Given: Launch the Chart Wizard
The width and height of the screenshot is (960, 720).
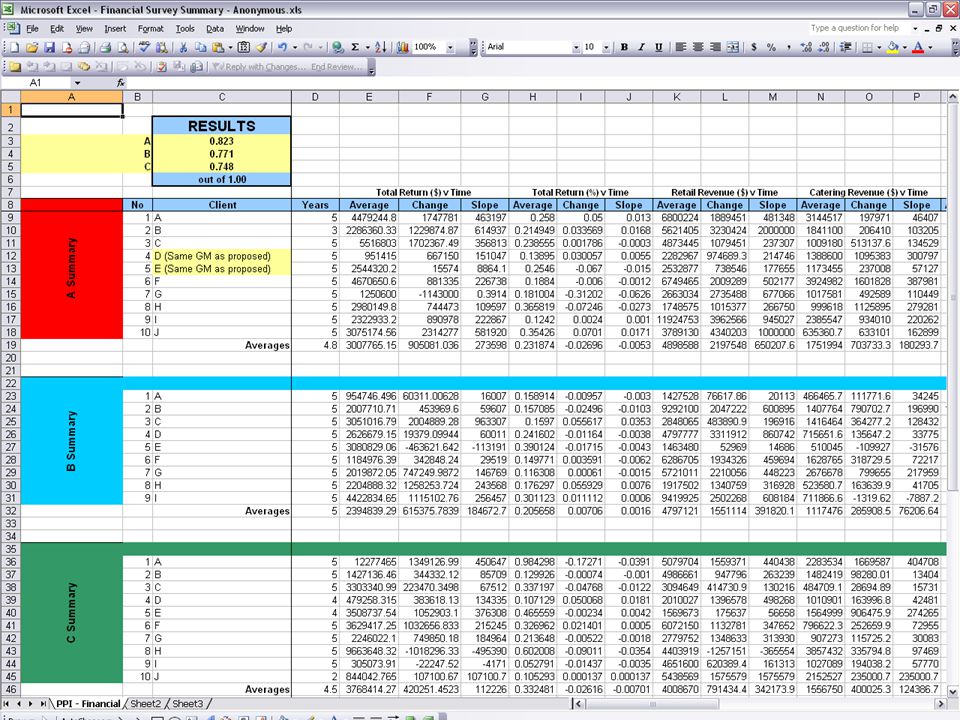Looking at the screenshot, I should click(x=403, y=47).
